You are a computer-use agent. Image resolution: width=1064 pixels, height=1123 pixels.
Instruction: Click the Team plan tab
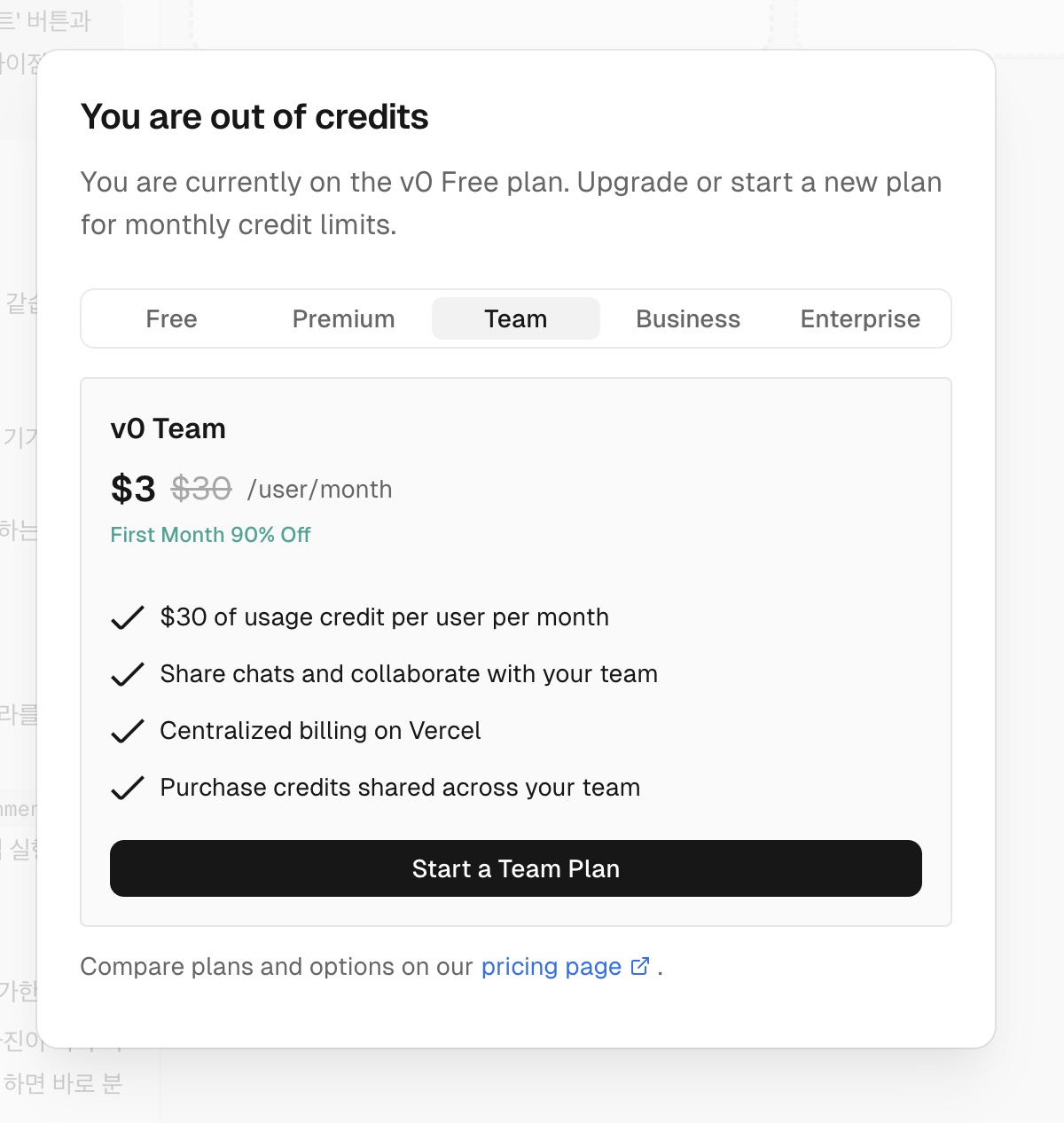point(515,319)
